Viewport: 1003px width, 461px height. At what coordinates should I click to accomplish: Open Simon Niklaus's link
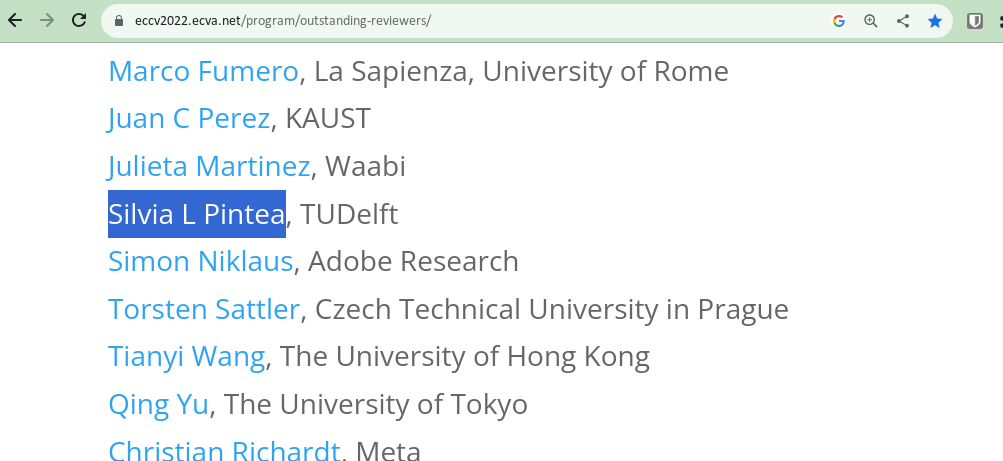(x=201, y=262)
